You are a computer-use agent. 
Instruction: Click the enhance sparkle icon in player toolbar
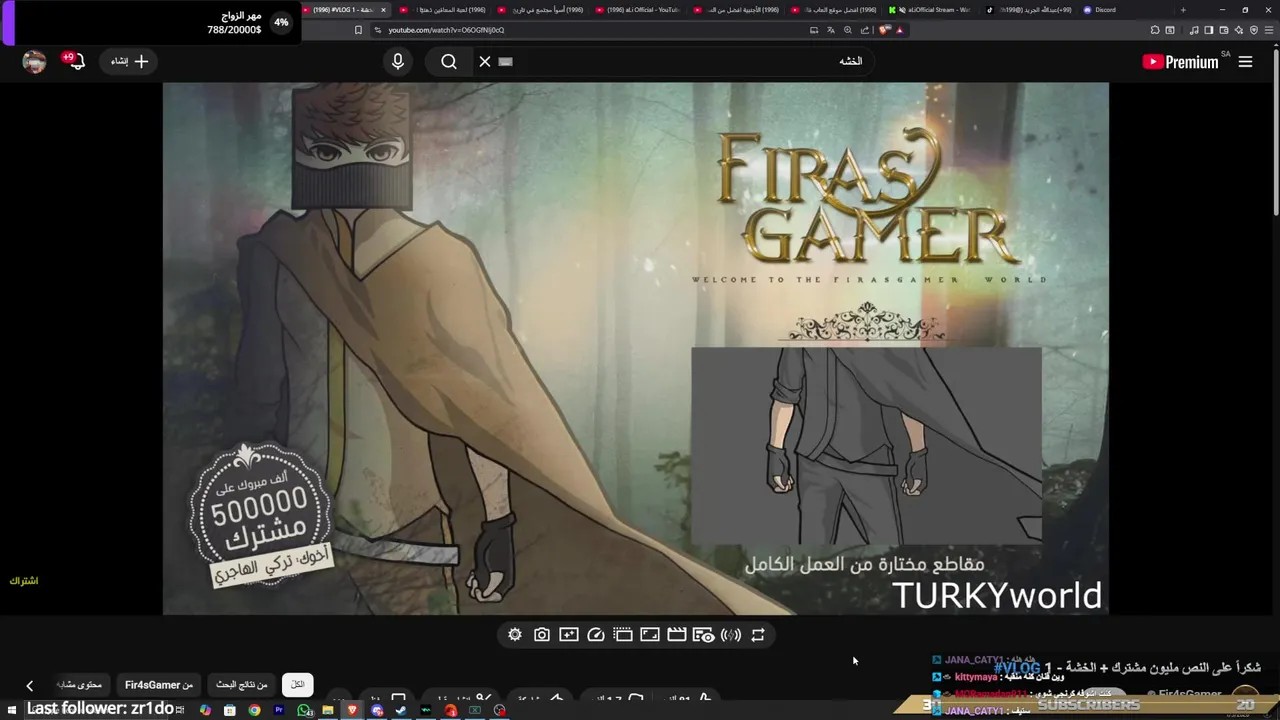click(569, 635)
